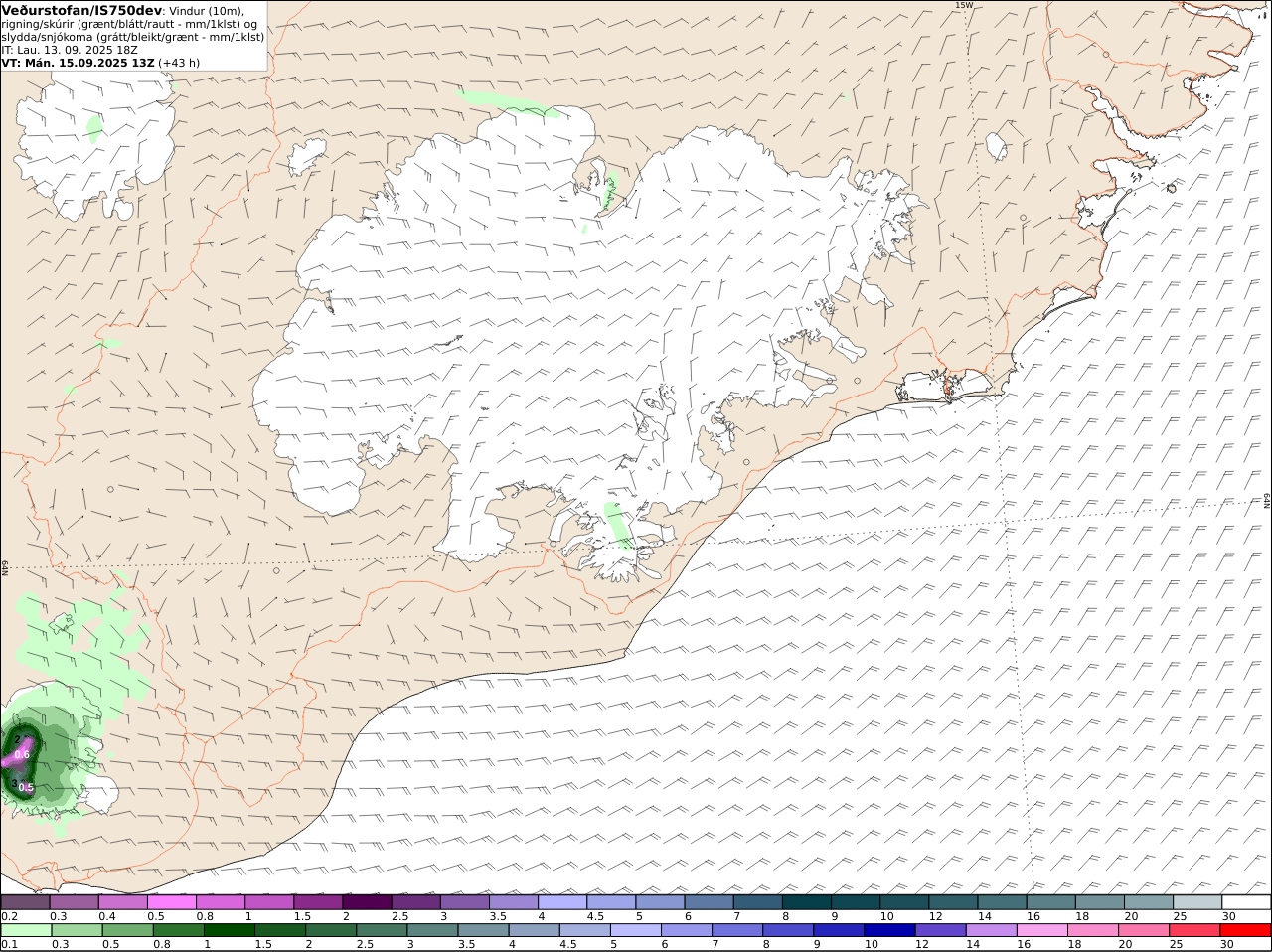1272x952 pixels.
Task: Select the 1 swatch in the upper sleet/snow legend
Action: coord(268,902)
